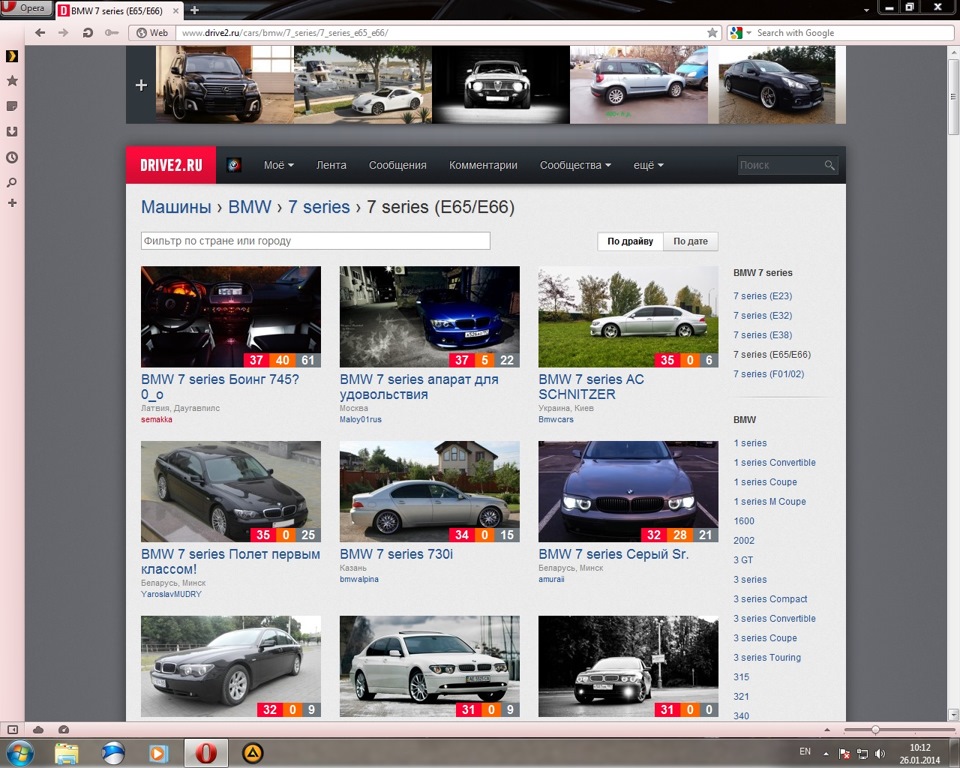960x768 pixels.
Task: Click the country or city filter field
Action: [x=315, y=240]
